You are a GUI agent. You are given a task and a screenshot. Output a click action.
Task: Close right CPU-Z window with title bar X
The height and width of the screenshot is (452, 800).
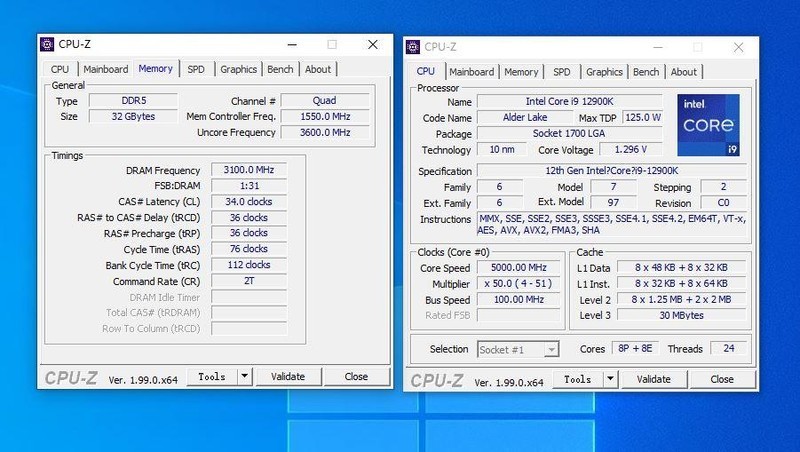[738, 47]
